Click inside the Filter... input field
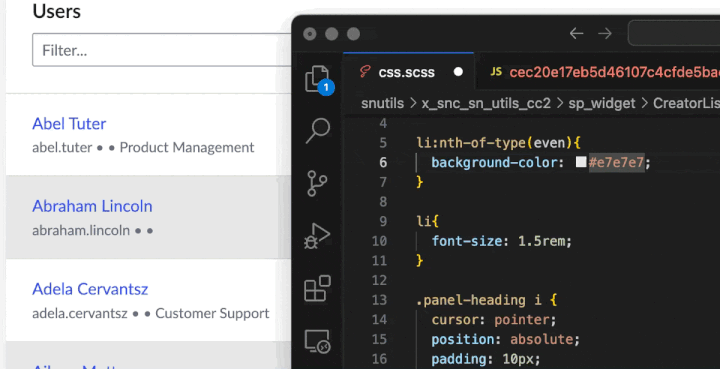 click(x=161, y=50)
